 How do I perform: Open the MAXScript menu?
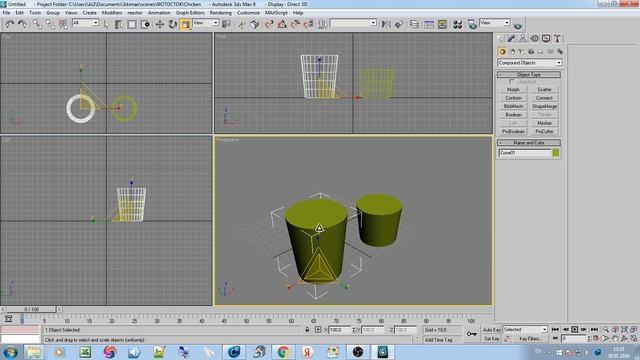point(276,13)
